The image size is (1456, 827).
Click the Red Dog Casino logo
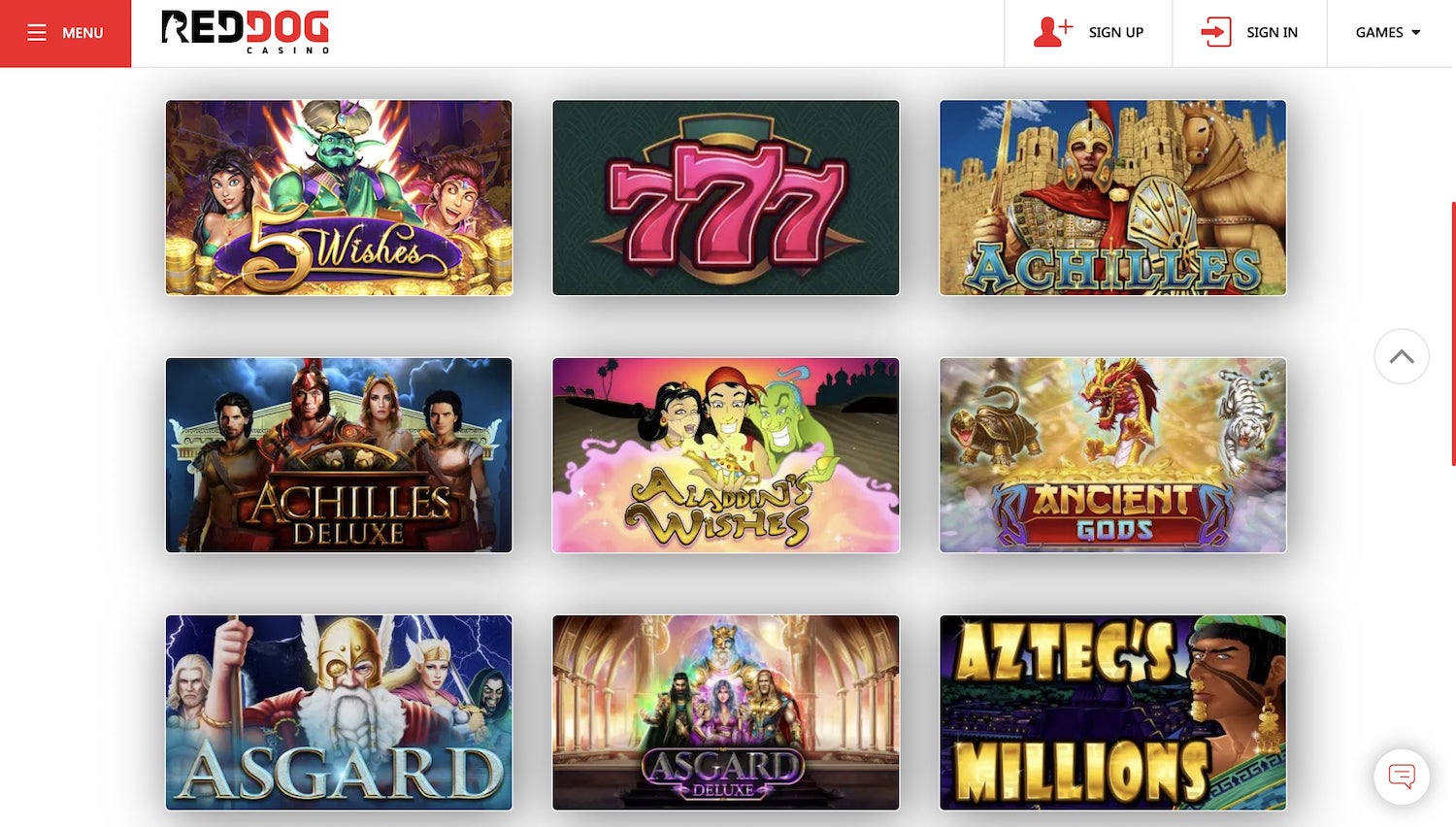[x=246, y=32]
